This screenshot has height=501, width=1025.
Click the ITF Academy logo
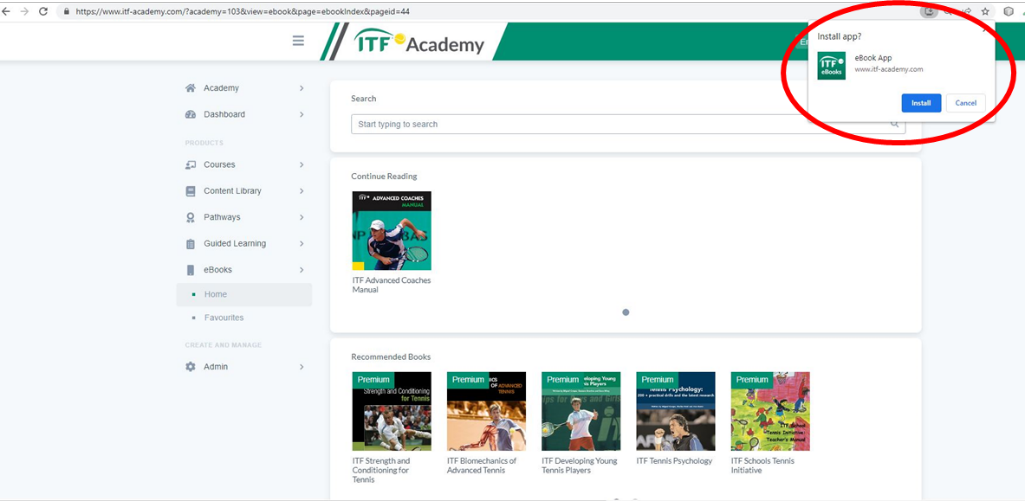click(419, 43)
